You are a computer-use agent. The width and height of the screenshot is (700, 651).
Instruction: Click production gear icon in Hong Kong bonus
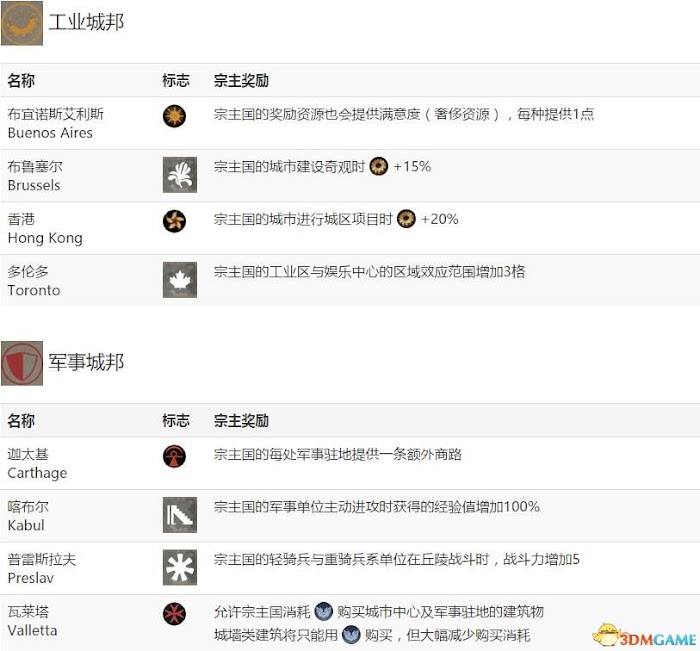(406, 219)
